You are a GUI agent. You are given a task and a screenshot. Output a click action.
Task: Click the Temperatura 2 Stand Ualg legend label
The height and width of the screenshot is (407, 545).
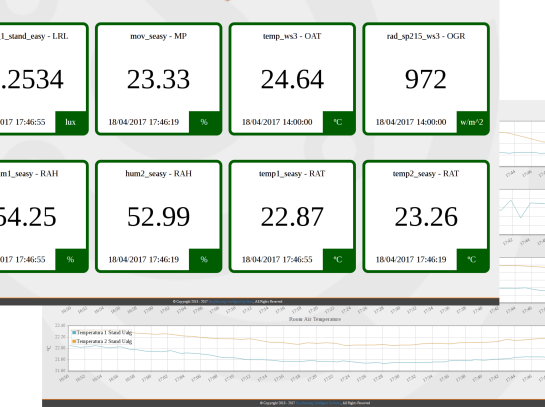pyautogui.click(x=104, y=341)
